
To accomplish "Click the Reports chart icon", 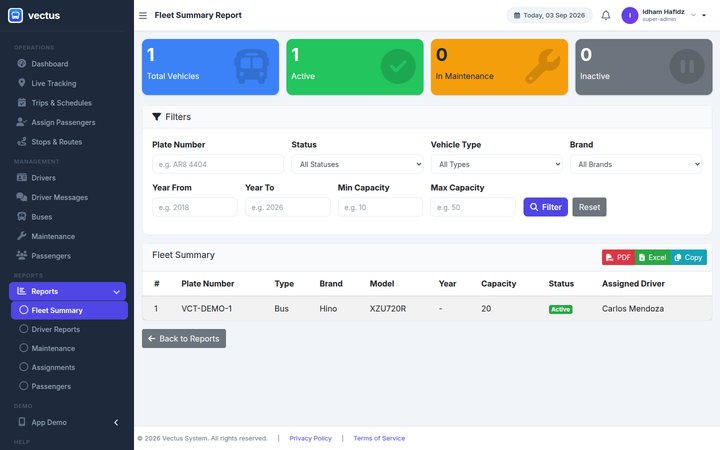I will click(21, 291).
